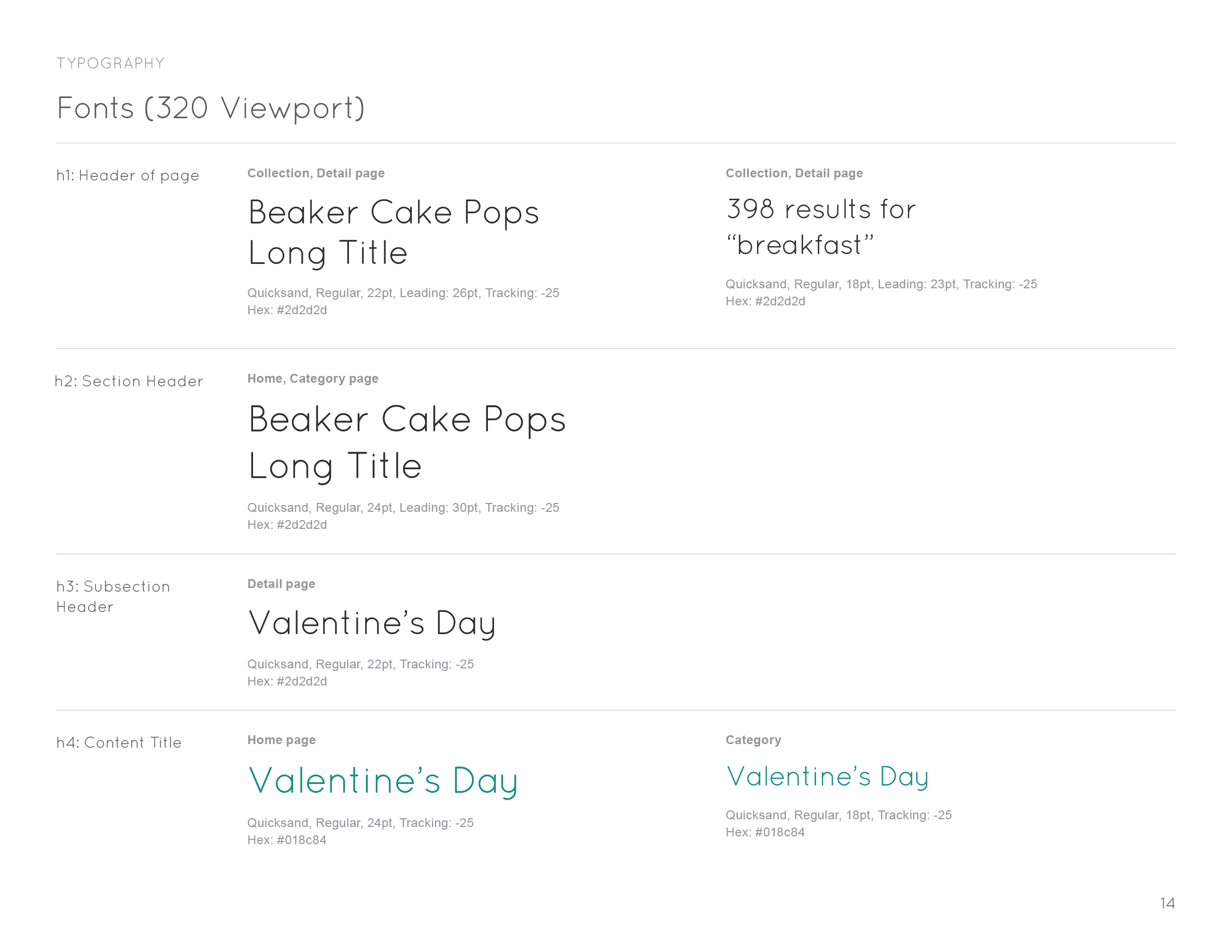Select teal Valentine's Day under Home page
1232x952 pixels.
click(383, 781)
